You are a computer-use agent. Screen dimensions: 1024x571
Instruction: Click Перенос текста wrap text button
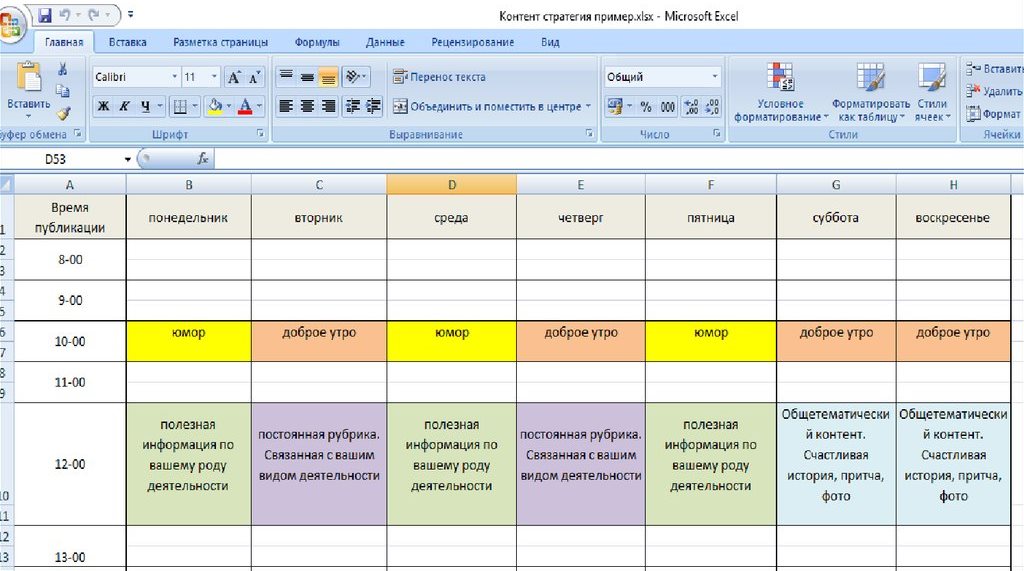click(x=440, y=77)
